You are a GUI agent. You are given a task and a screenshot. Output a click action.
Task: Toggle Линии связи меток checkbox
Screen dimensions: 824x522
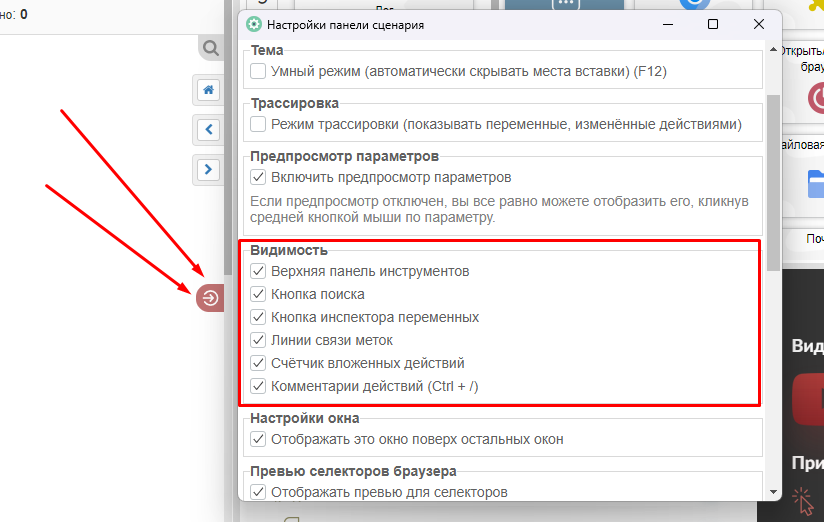pos(258,340)
